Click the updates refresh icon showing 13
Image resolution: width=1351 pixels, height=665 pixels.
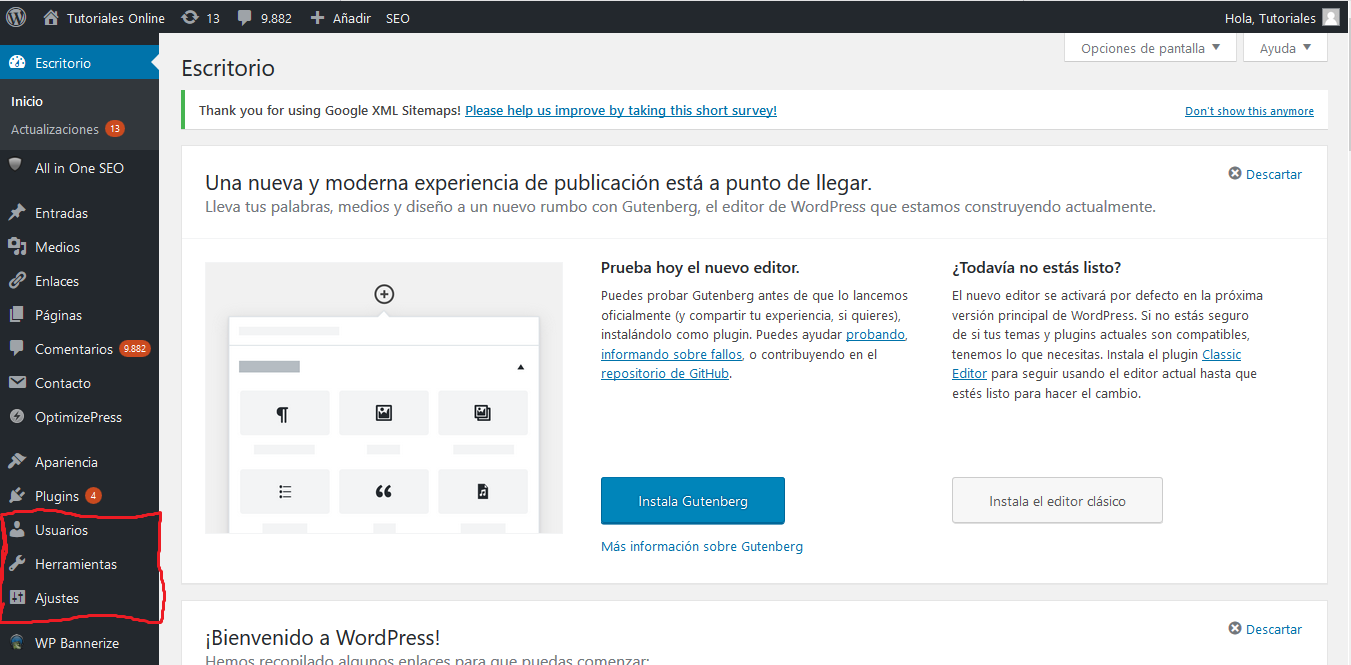[189, 17]
